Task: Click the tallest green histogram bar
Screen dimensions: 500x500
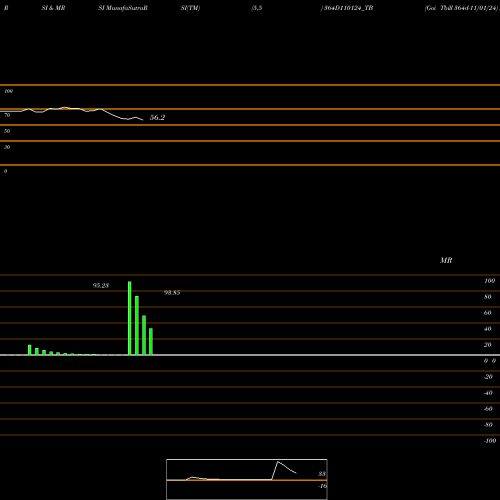Action: coord(130,318)
